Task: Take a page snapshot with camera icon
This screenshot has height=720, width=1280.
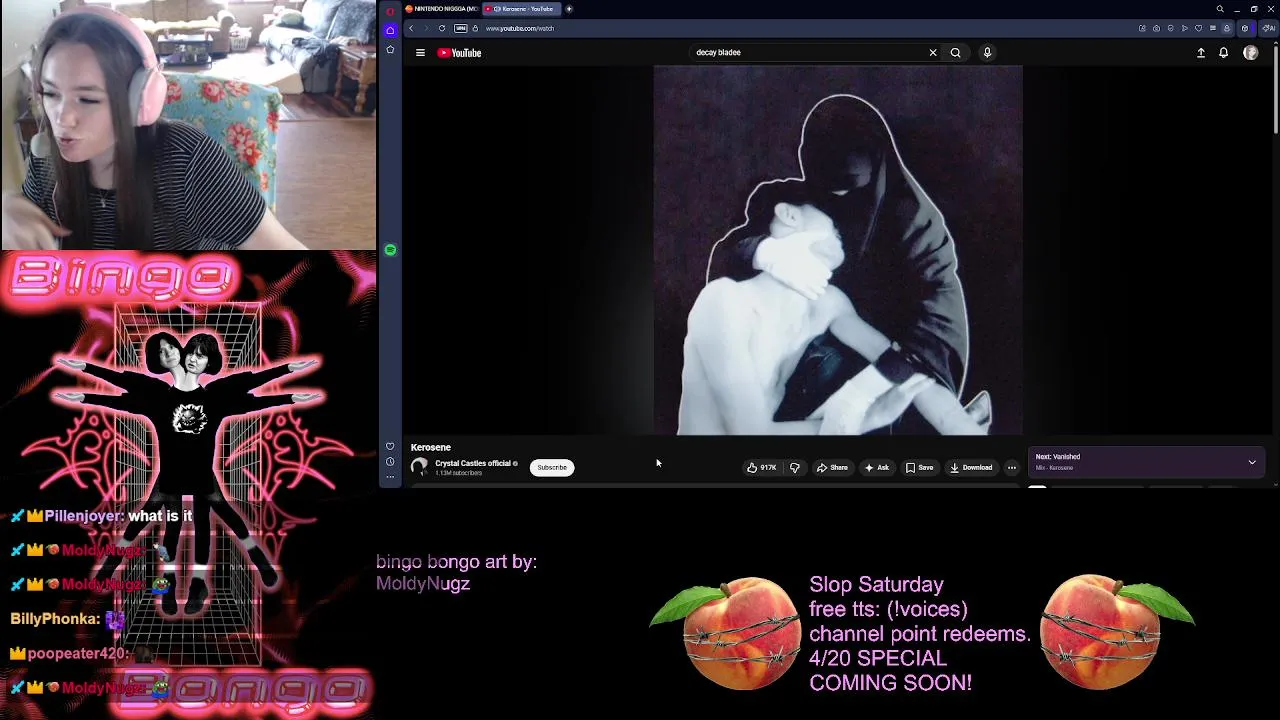Action: (x=1156, y=28)
